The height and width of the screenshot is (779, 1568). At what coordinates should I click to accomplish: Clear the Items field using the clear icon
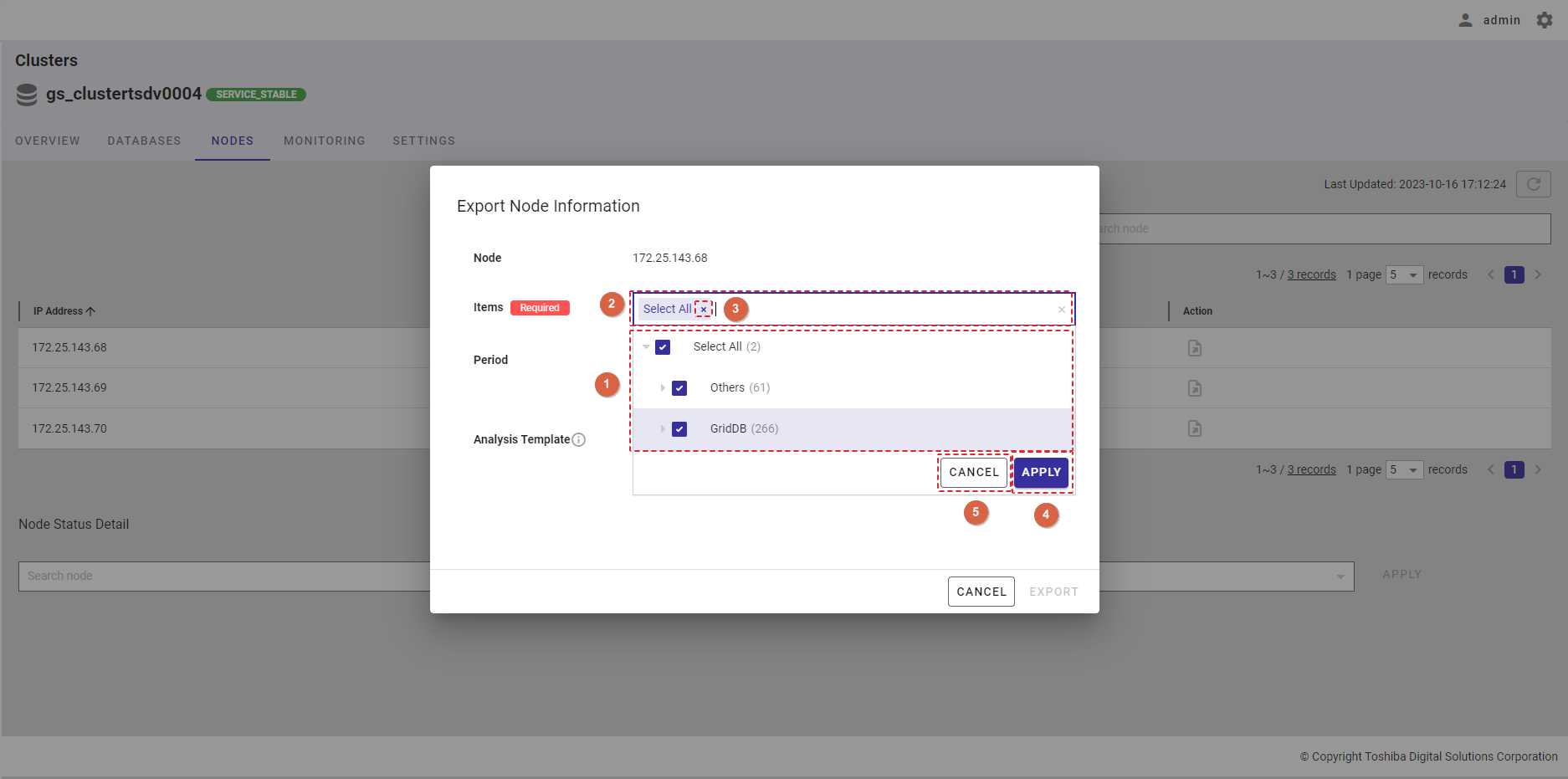coord(1061,310)
